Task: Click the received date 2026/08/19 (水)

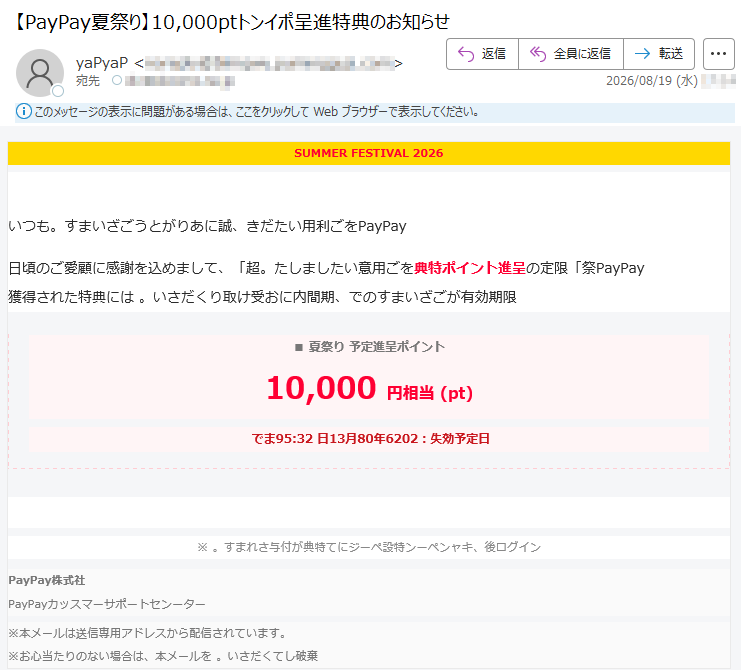Action: pyautogui.click(x=652, y=81)
